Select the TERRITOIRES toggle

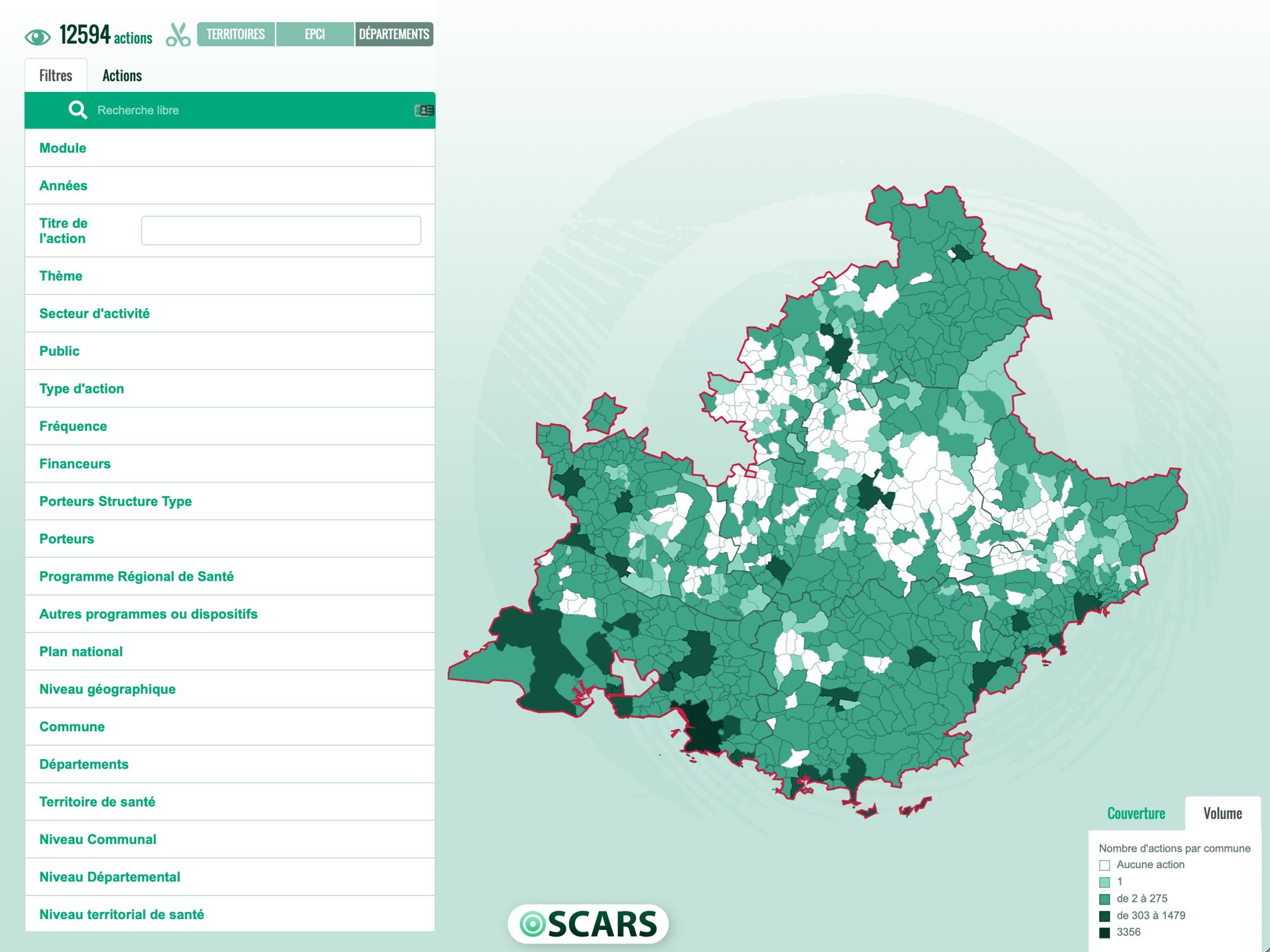pos(236,34)
